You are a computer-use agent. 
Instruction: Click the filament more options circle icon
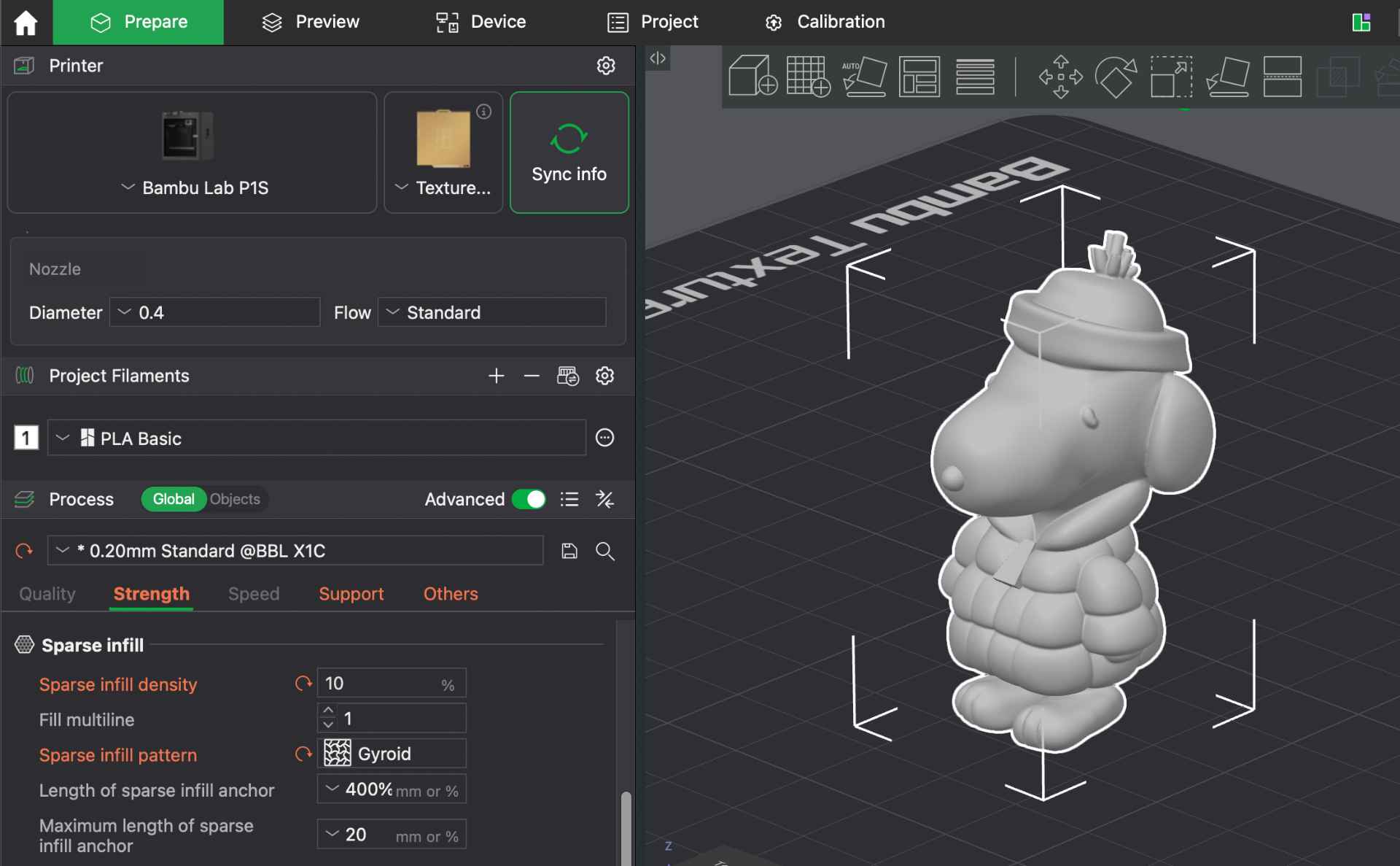pos(605,438)
